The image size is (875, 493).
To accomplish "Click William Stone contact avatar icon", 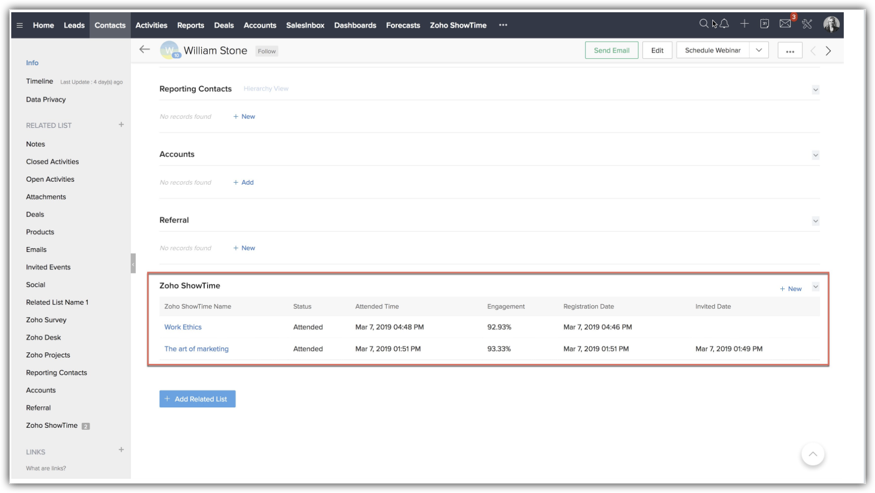I will click(x=170, y=50).
